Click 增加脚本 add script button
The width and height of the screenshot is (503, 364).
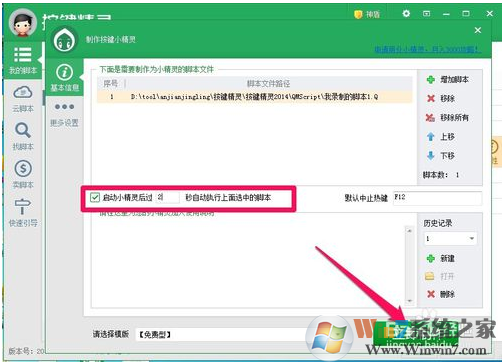[448, 79]
